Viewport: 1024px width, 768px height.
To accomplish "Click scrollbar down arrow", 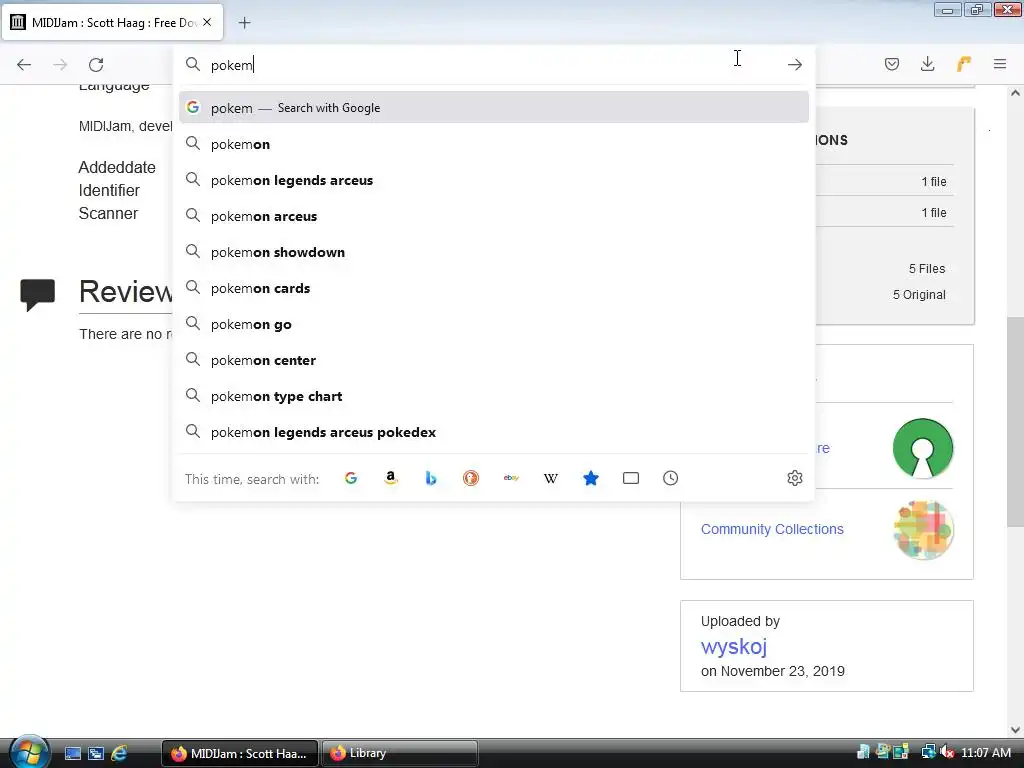I will [x=1015, y=729].
